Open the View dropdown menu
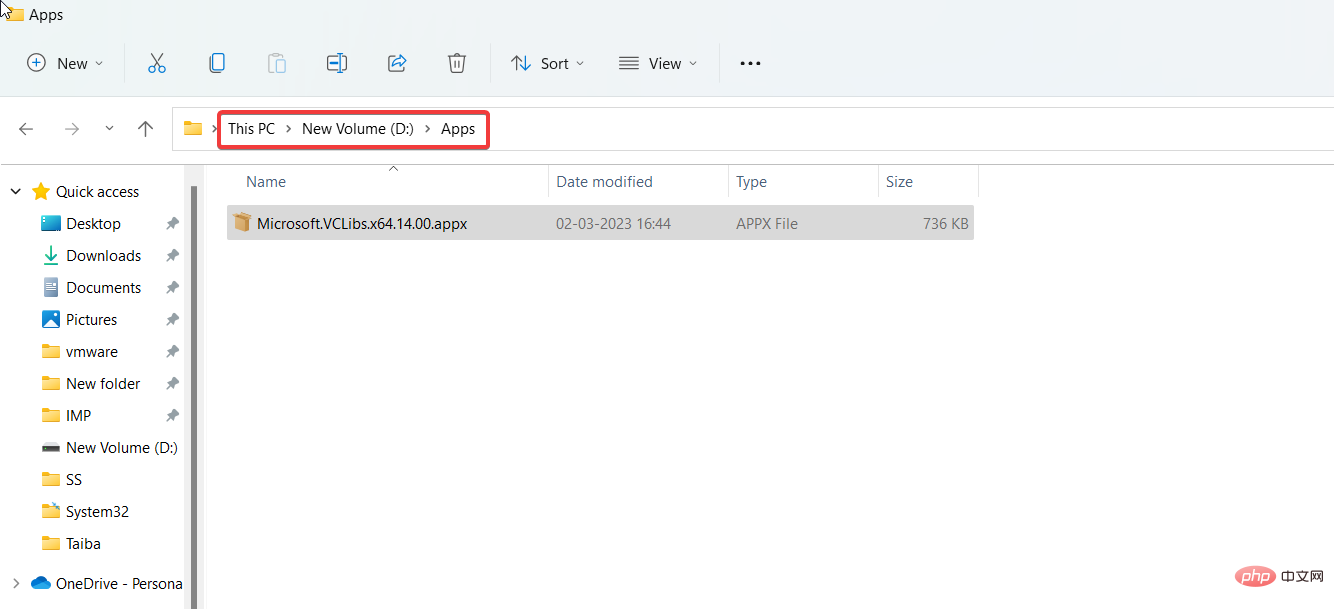Viewport: 1334px width, 609px height. (x=658, y=63)
